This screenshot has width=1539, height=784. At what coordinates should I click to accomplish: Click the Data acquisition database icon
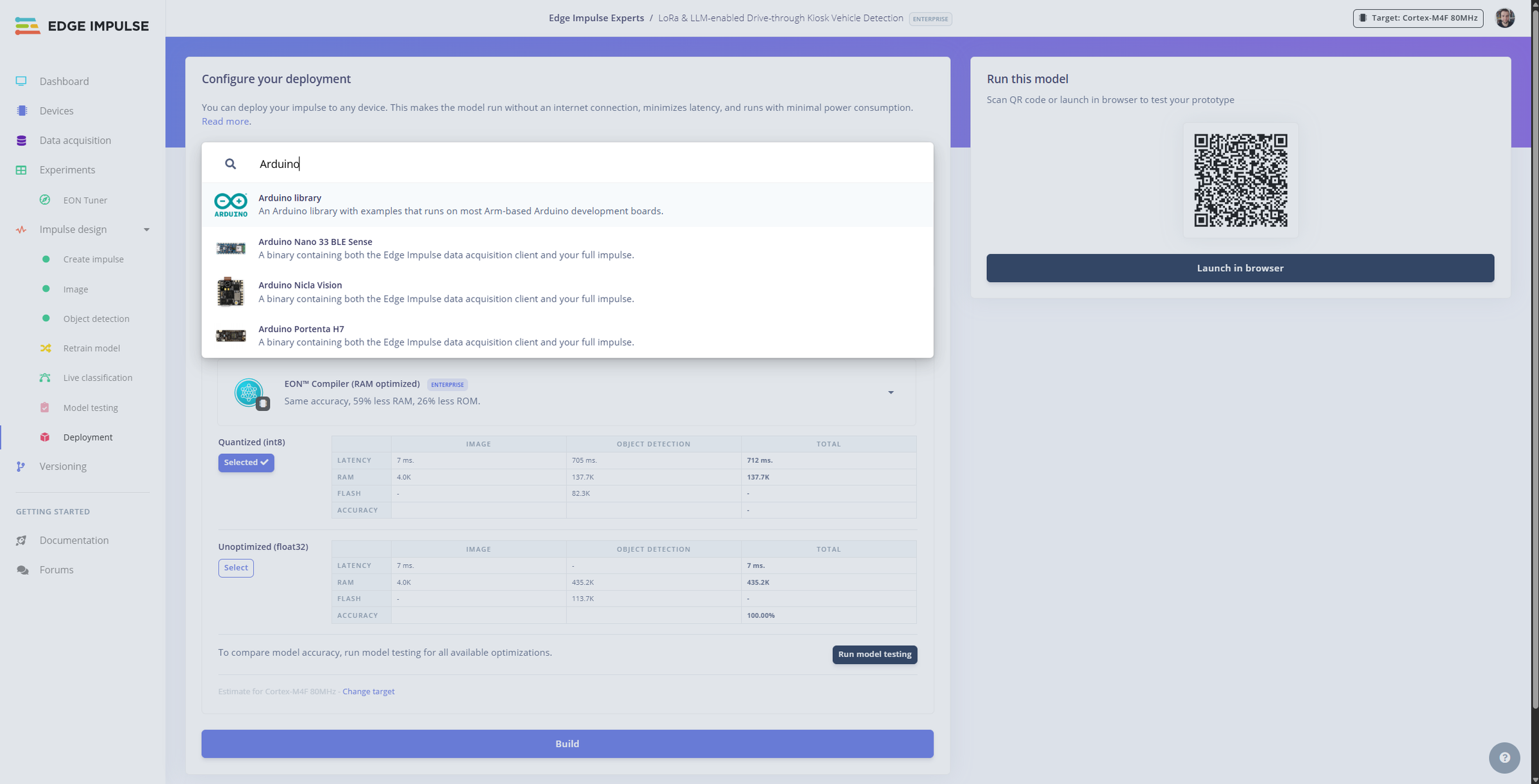[x=21, y=140]
